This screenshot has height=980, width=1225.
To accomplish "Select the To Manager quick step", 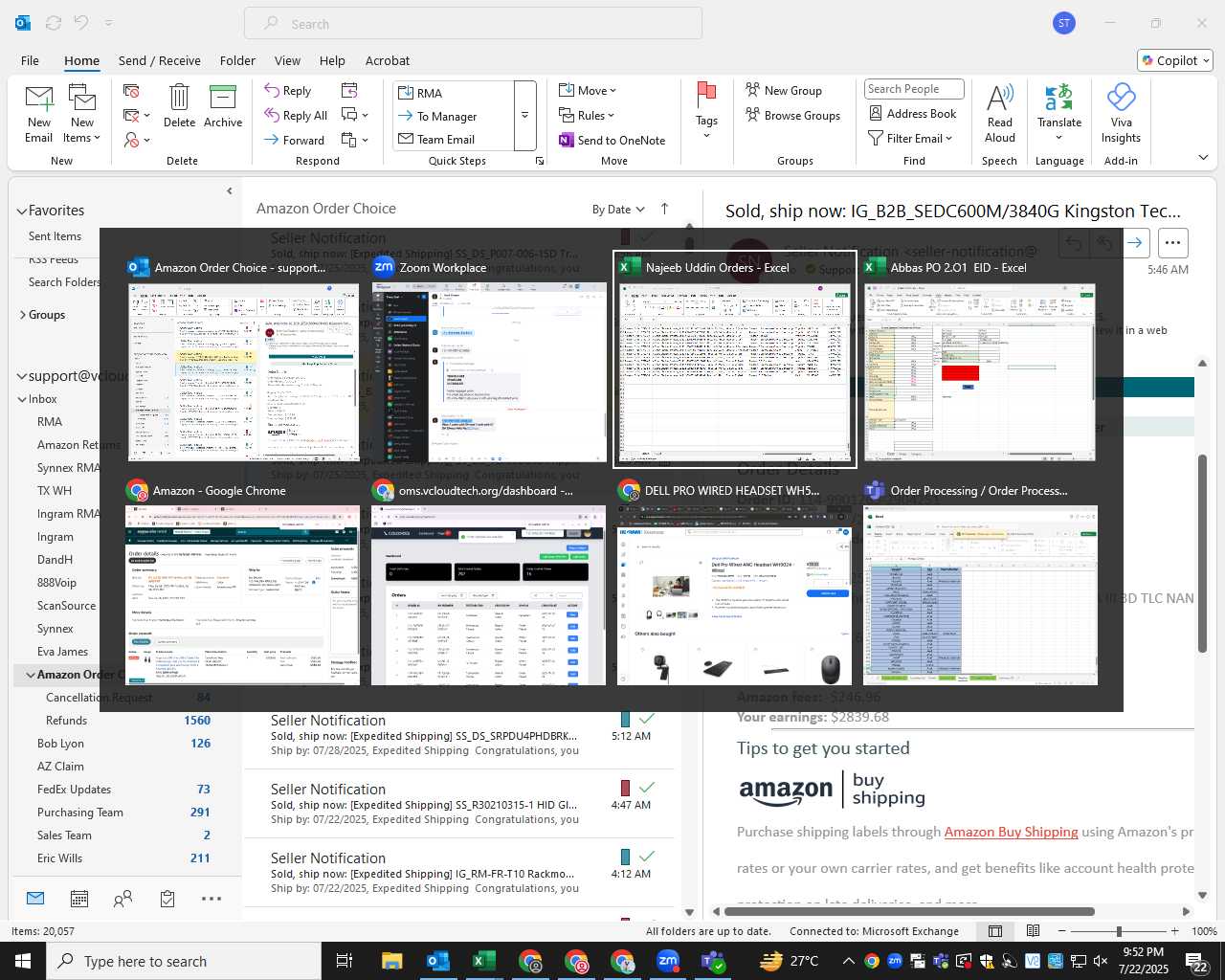I will (454, 116).
